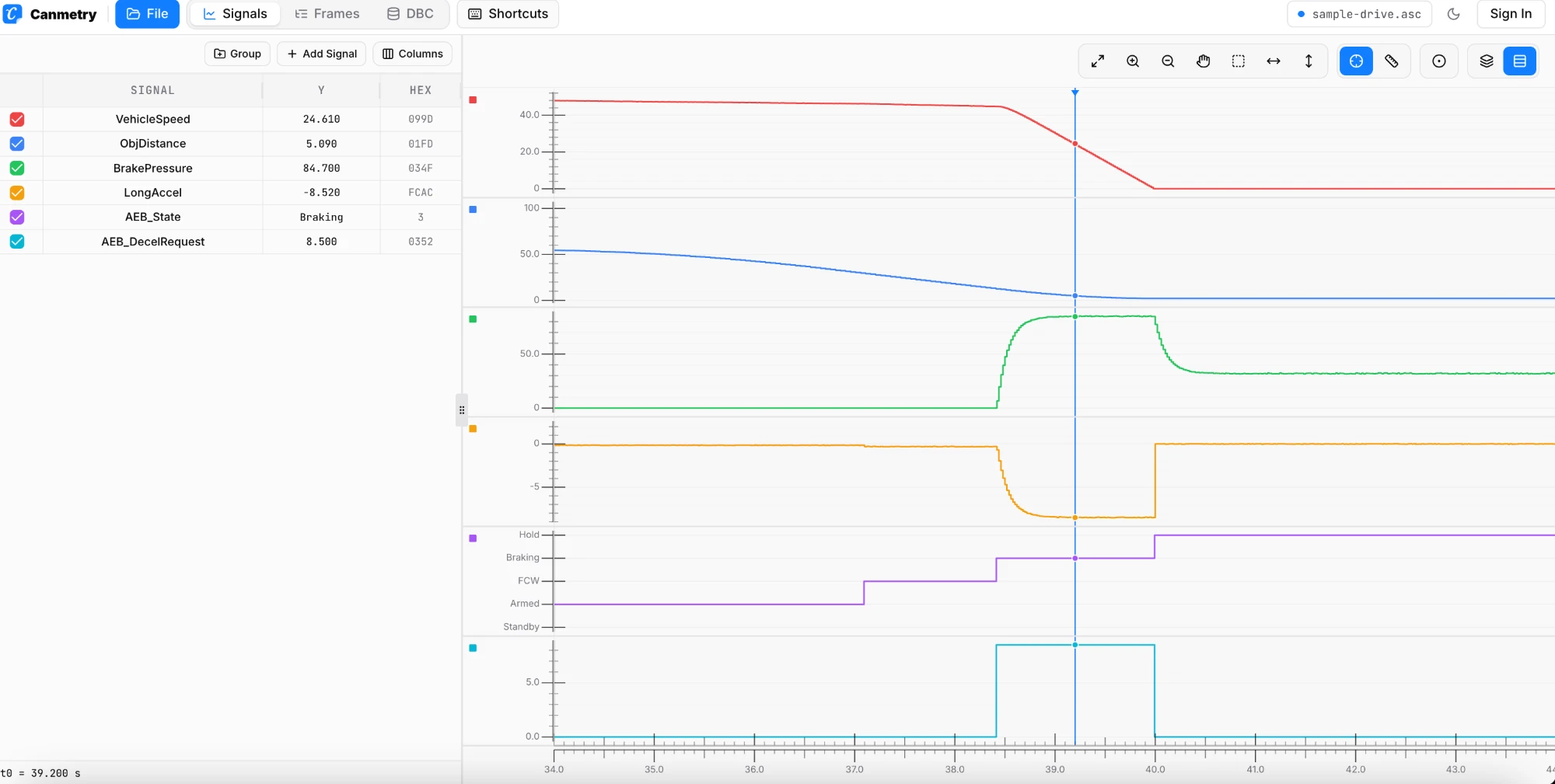Uncheck the AEB_DecelRequest signal checkbox
Viewport: 1555px width, 784px height.
[17, 242]
